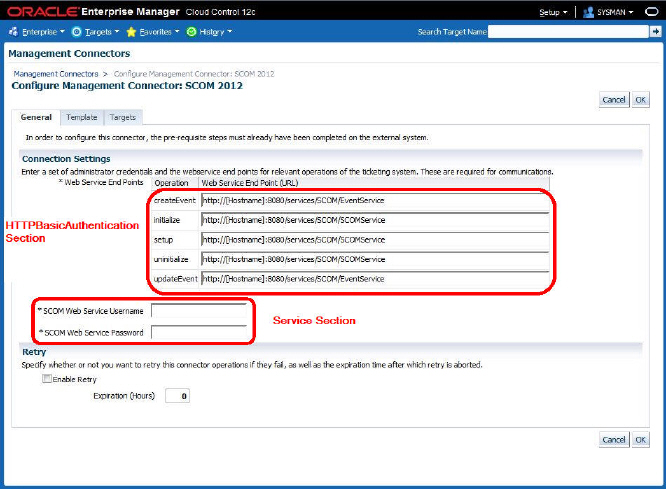Switch to the Template tab

point(82,117)
